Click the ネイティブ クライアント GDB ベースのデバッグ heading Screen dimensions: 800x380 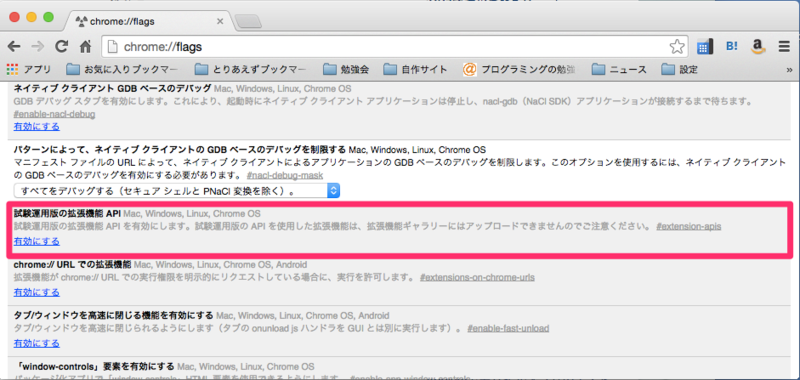(113, 88)
